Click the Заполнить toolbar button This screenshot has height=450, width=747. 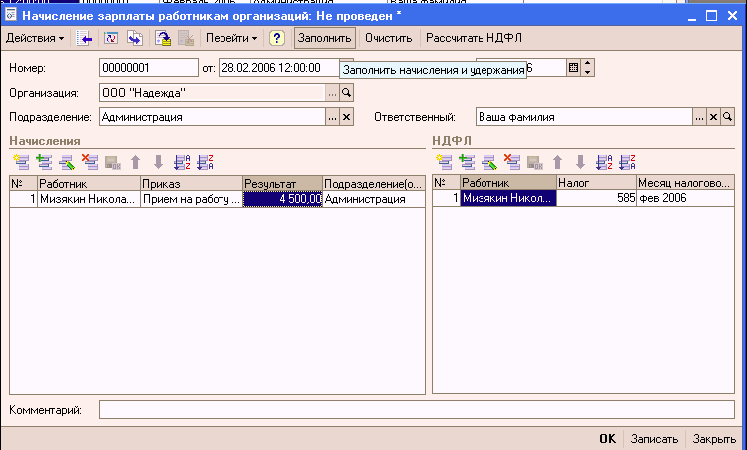click(325, 38)
